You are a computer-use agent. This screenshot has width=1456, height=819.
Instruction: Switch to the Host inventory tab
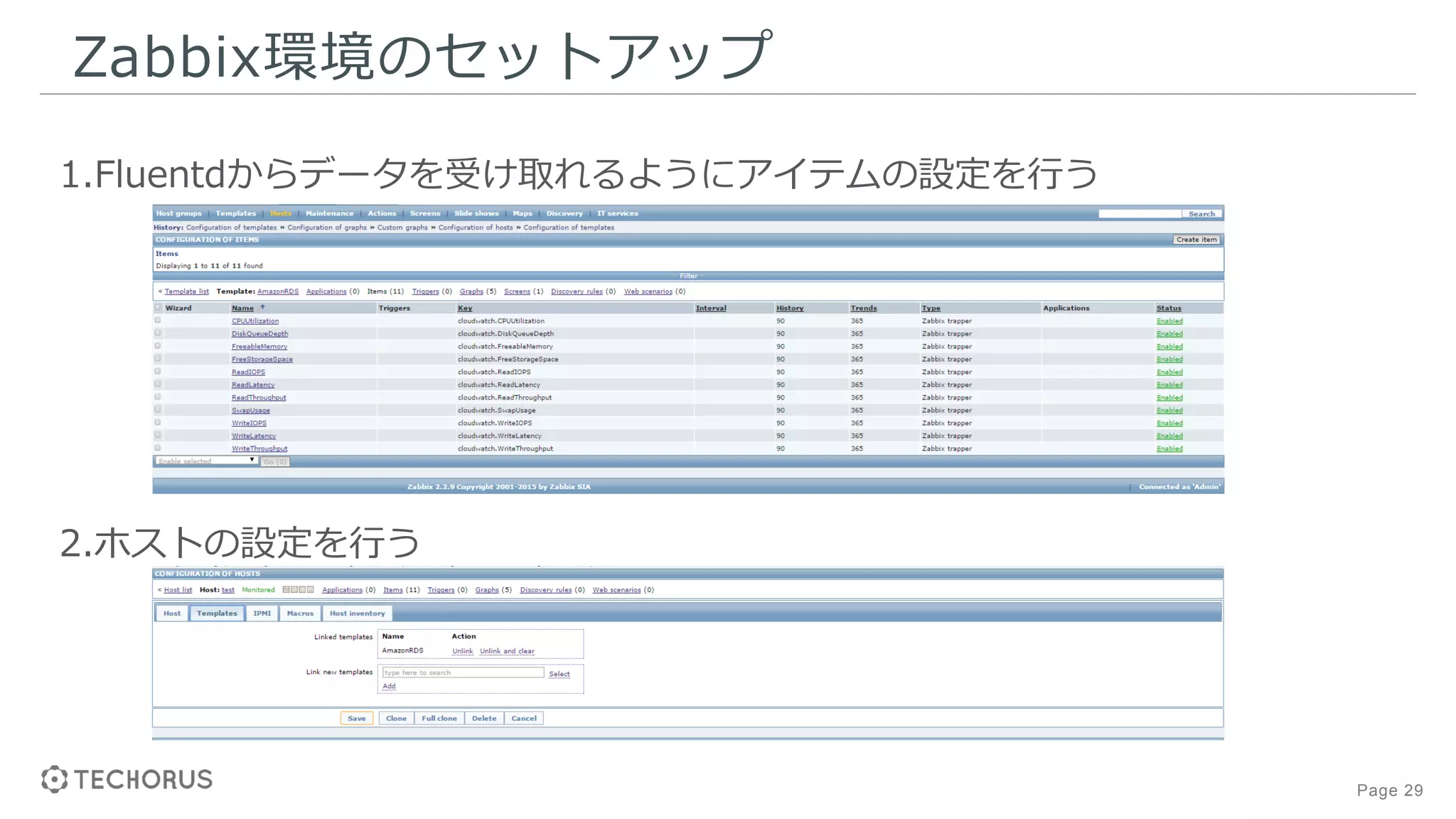tap(357, 614)
